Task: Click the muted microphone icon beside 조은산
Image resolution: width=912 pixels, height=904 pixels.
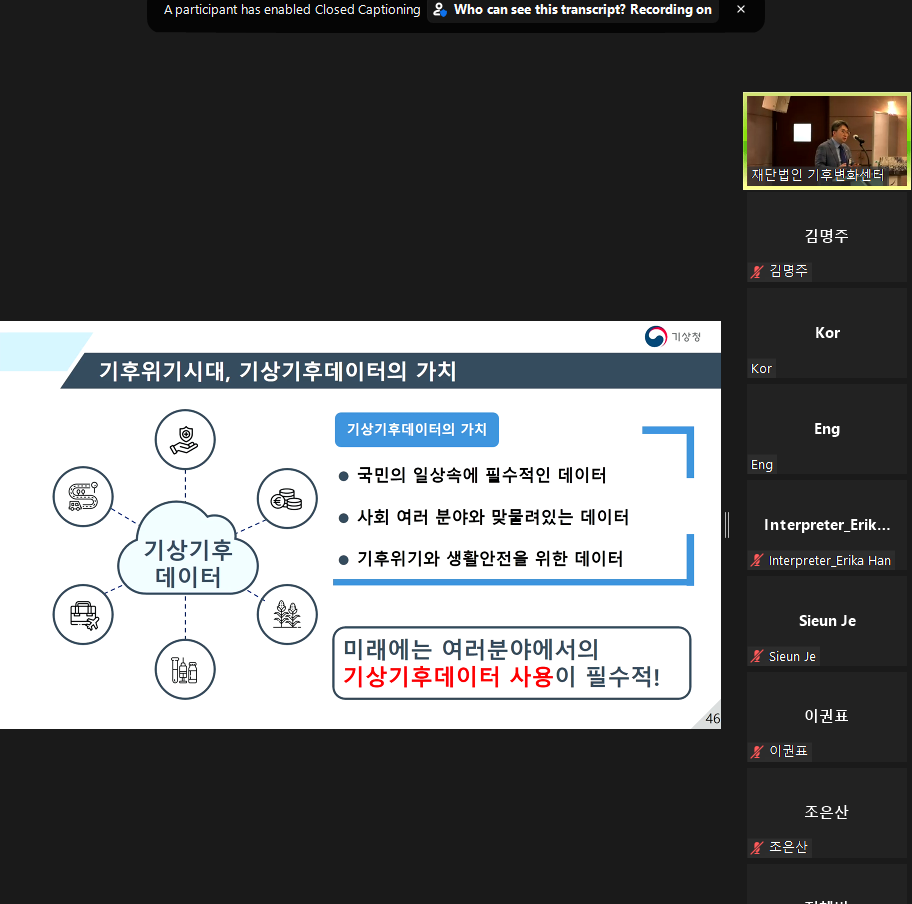Action: pyautogui.click(x=756, y=847)
